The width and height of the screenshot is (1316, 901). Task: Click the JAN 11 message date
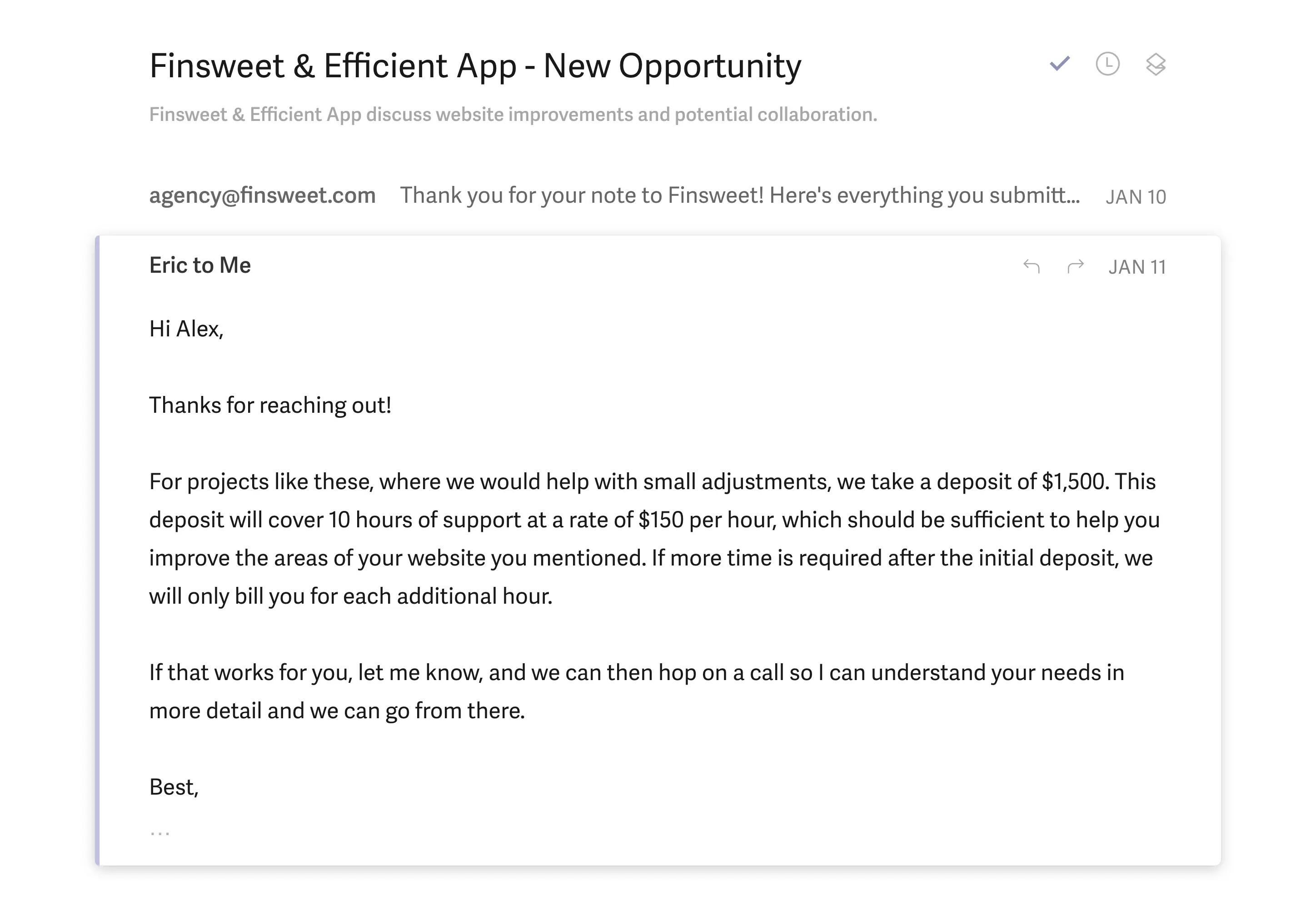[x=1137, y=267]
